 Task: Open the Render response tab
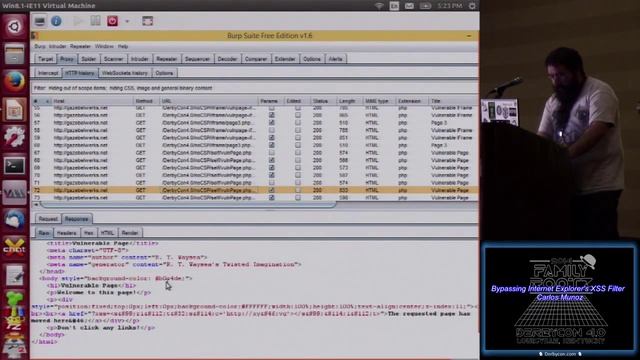pos(130,233)
